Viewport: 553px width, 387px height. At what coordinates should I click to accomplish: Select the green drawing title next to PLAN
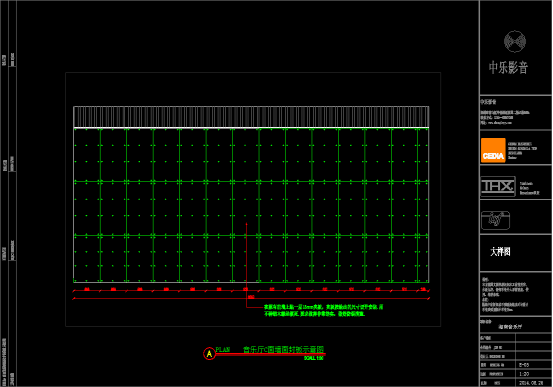click(284, 349)
